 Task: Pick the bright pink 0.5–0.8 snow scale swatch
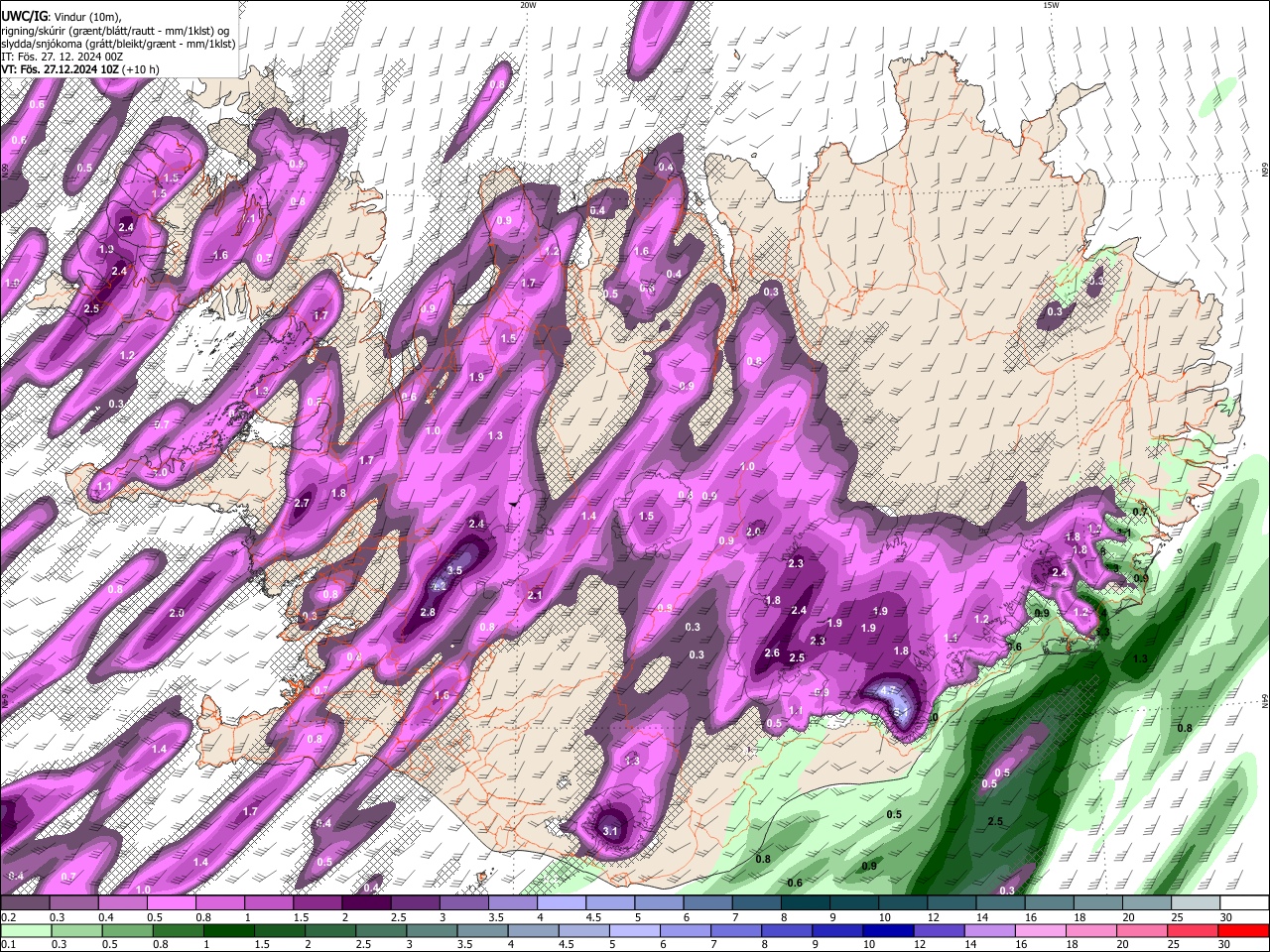coord(171,902)
